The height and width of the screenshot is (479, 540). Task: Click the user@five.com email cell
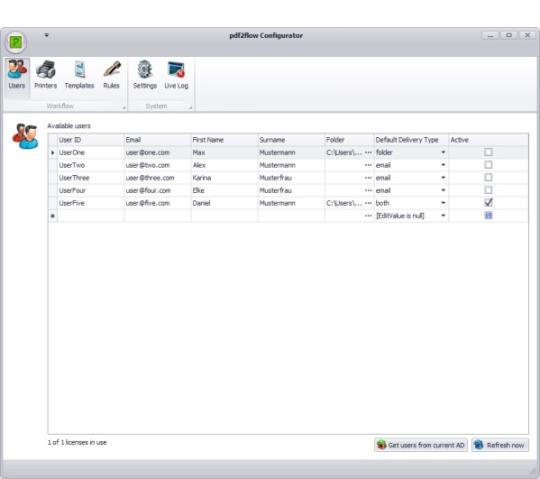157,203
